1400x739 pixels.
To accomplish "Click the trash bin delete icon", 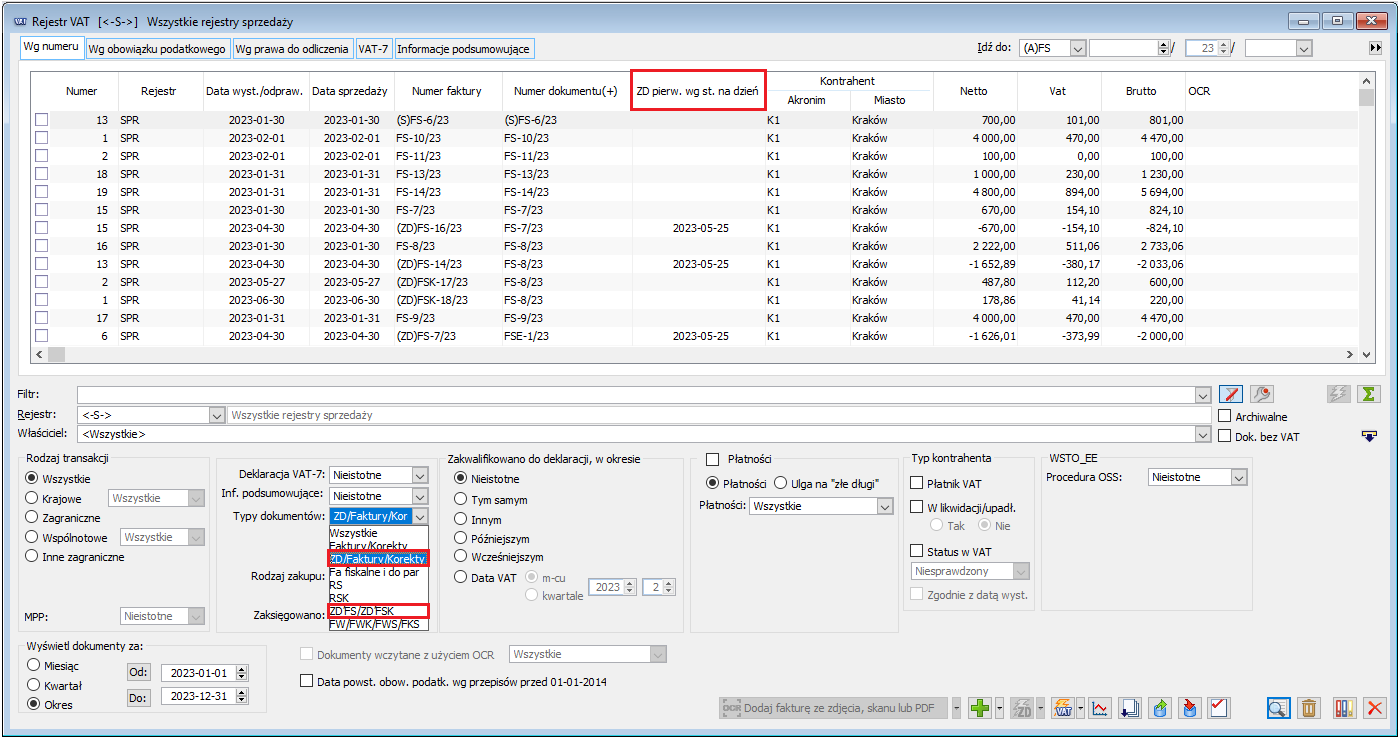I will pos(1308,708).
